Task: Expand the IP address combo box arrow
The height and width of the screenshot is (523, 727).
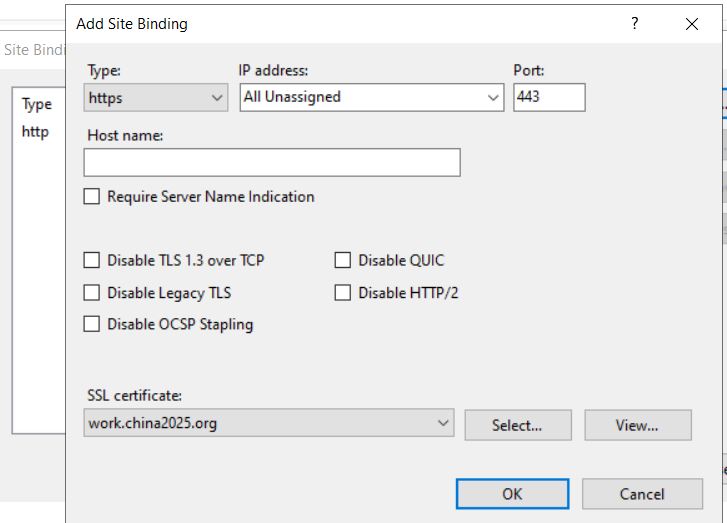Action: click(x=493, y=97)
